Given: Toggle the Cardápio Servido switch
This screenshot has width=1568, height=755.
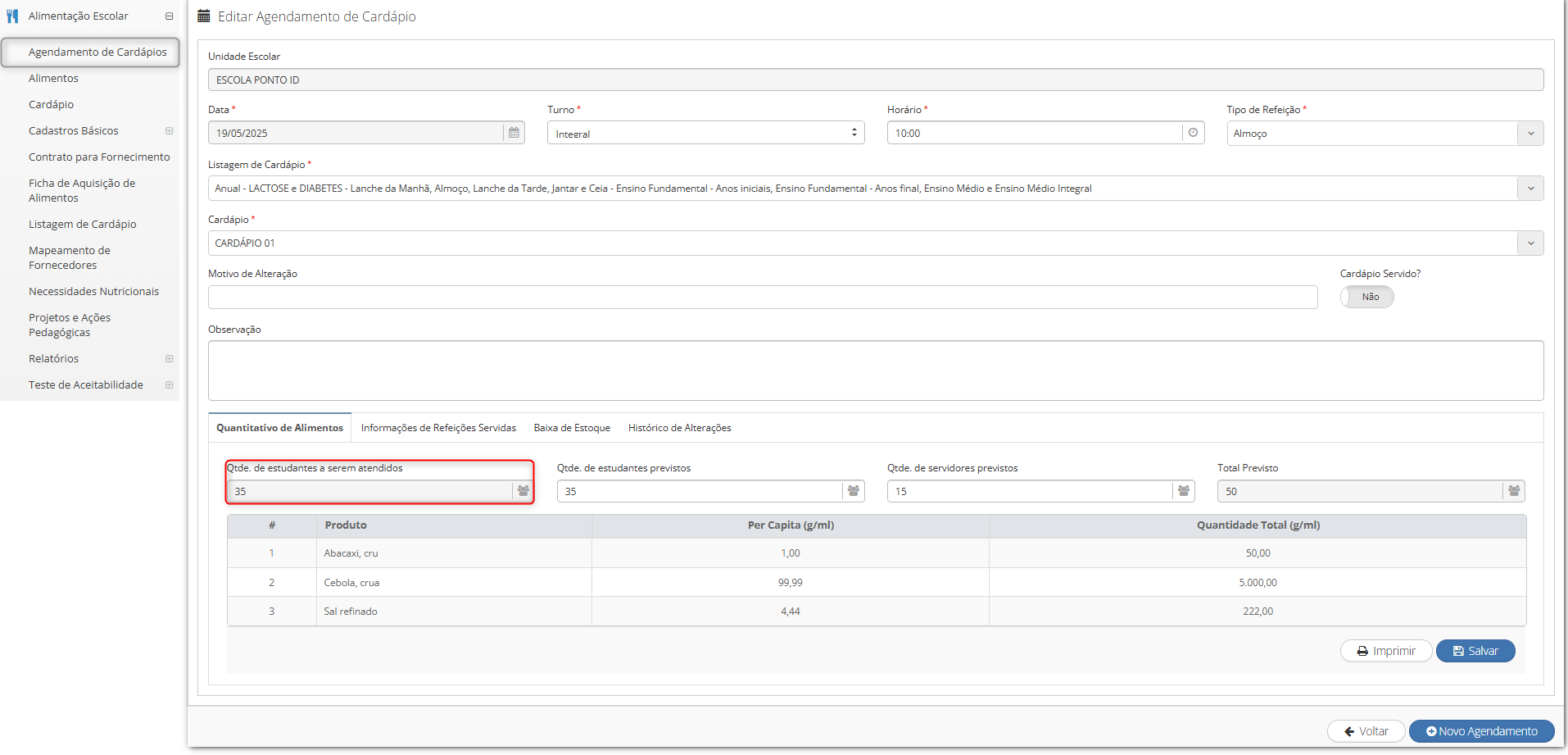Looking at the screenshot, I should [1366, 297].
